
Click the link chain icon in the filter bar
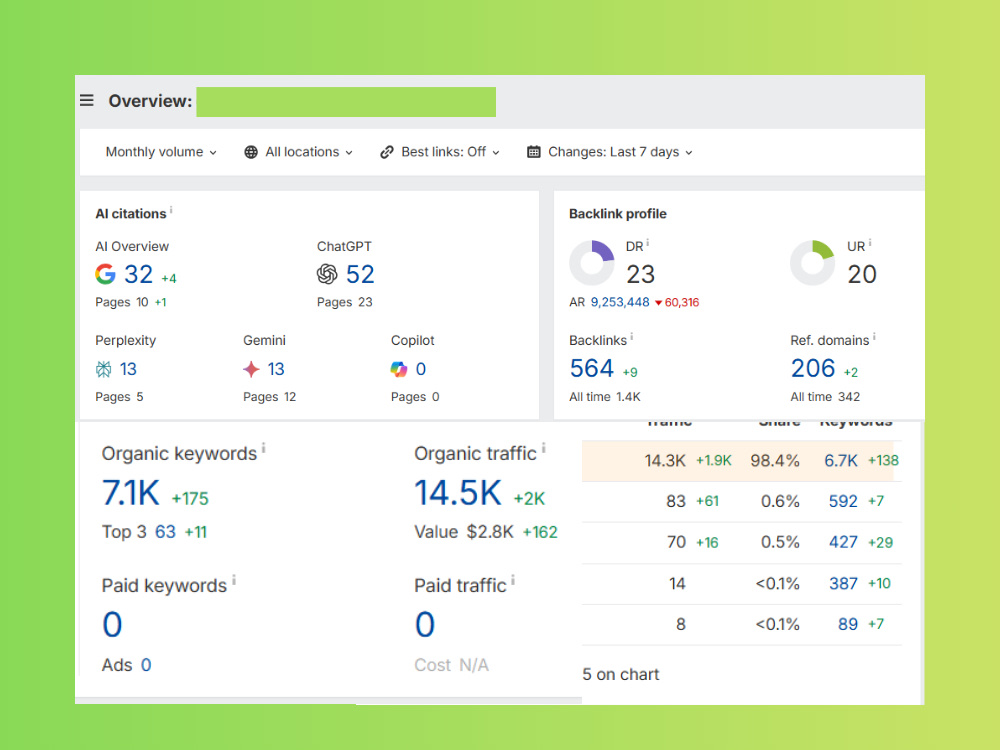point(386,152)
